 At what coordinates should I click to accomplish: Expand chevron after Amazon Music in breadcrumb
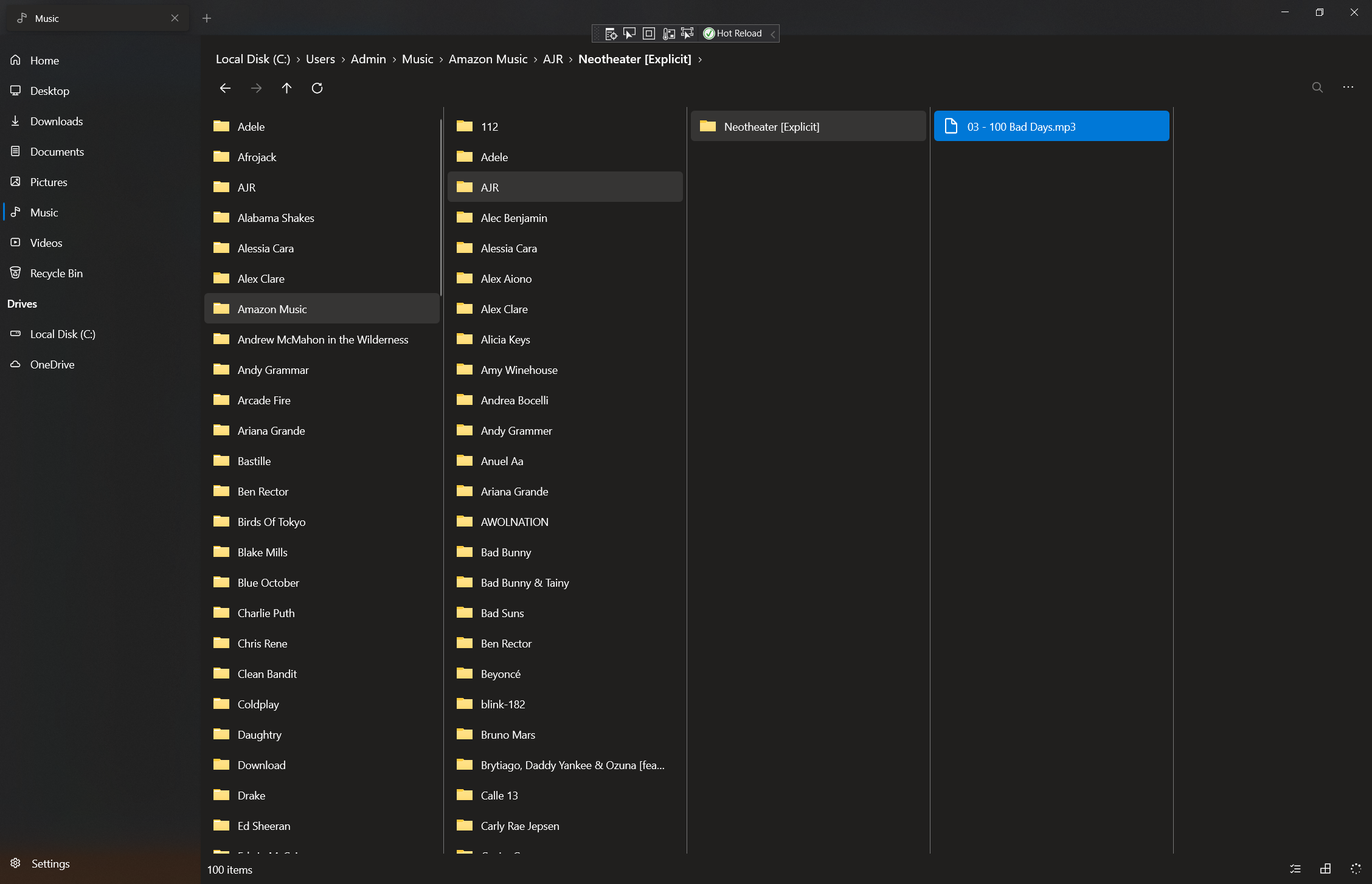535,60
